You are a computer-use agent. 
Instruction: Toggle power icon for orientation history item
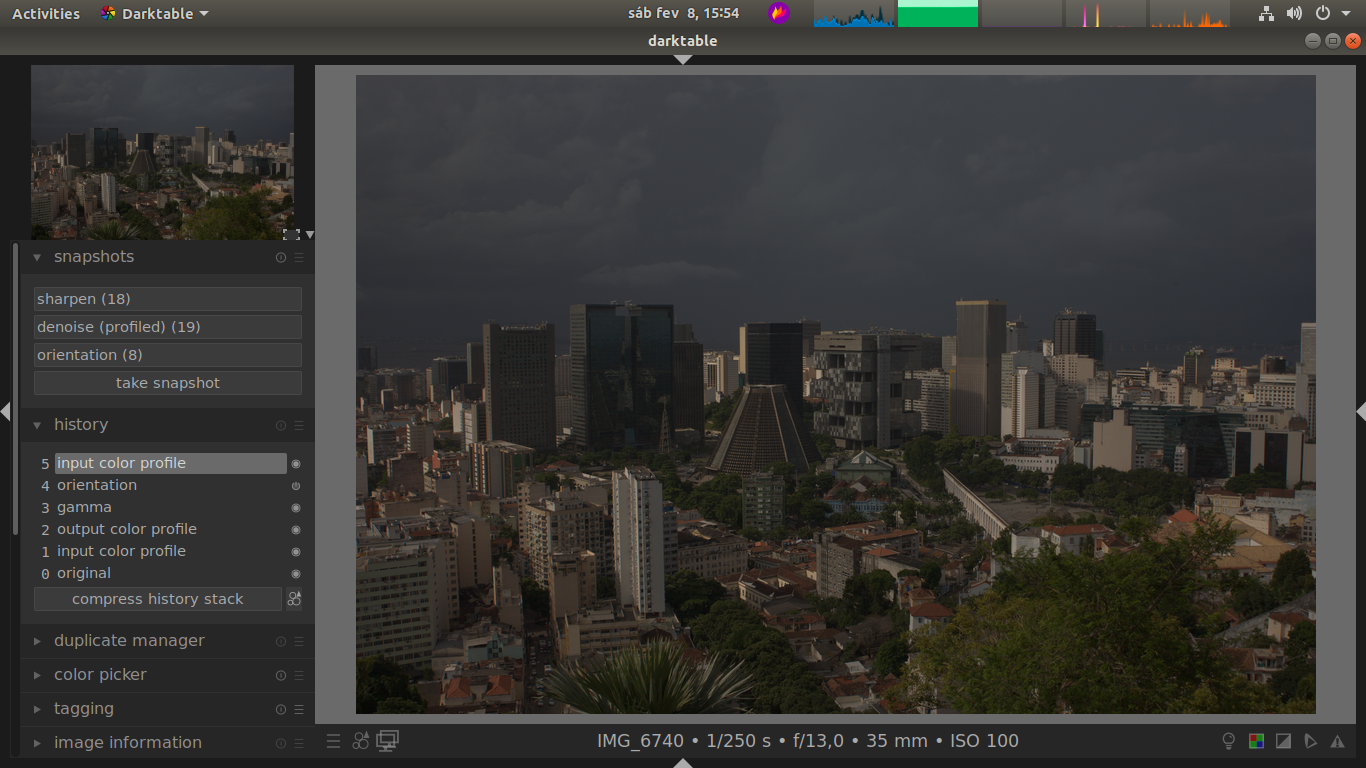click(x=296, y=486)
